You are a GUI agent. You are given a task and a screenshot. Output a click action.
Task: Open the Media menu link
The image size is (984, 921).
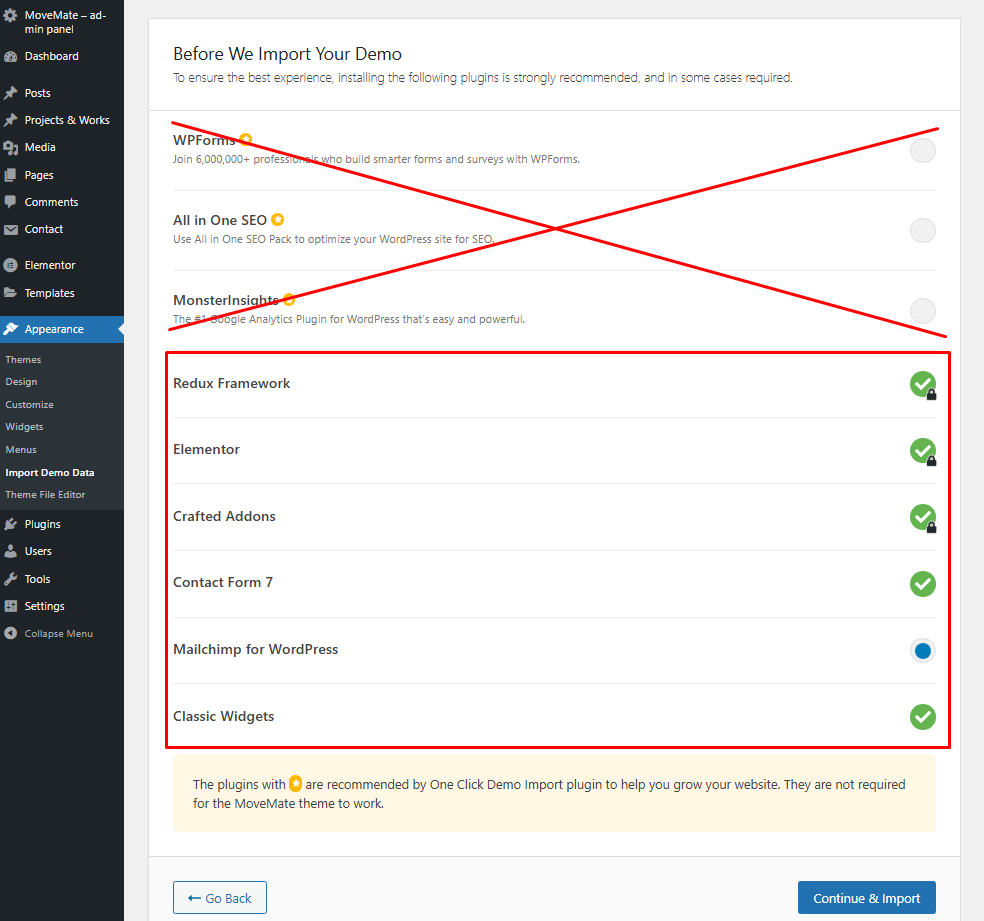pos(40,147)
